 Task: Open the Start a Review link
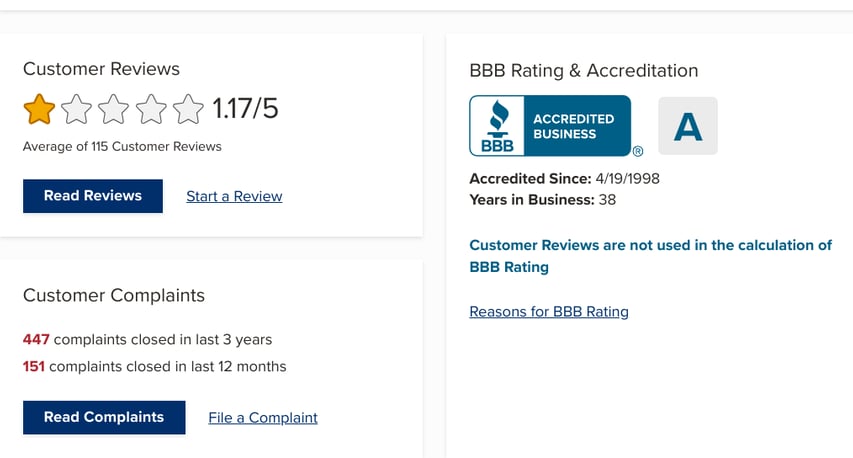click(234, 197)
